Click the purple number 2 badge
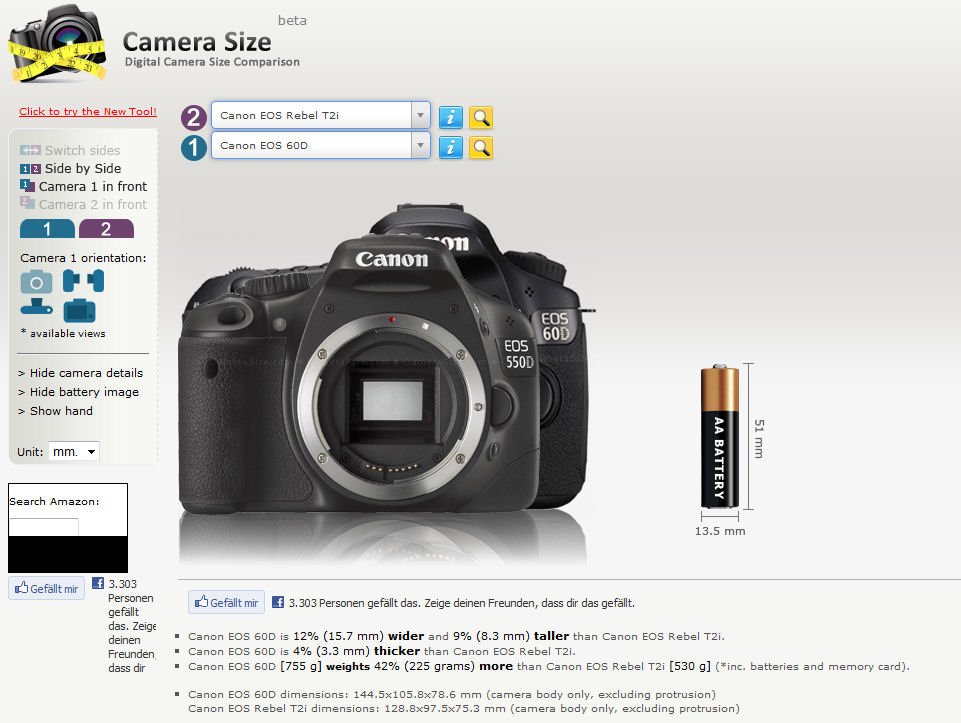The image size is (961, 723). coord(194,116)
